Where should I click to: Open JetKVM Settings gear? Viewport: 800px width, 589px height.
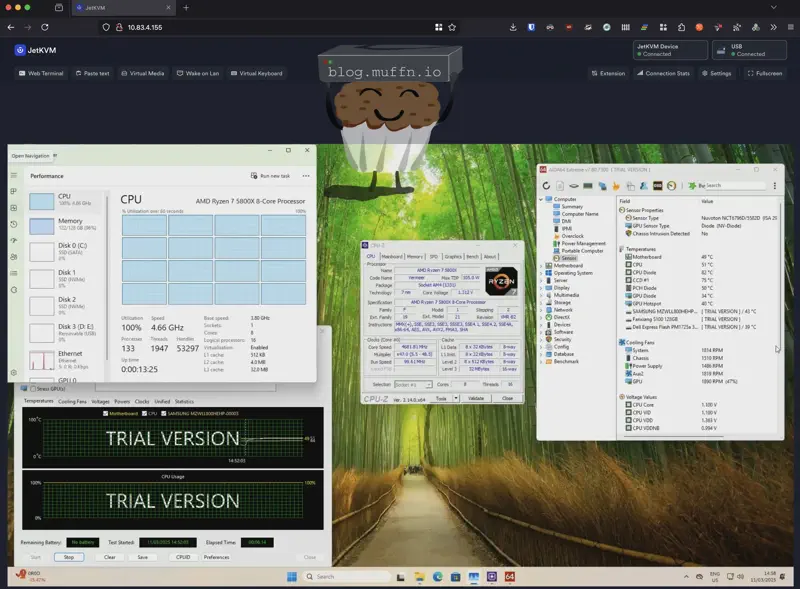tap(716, 73)
